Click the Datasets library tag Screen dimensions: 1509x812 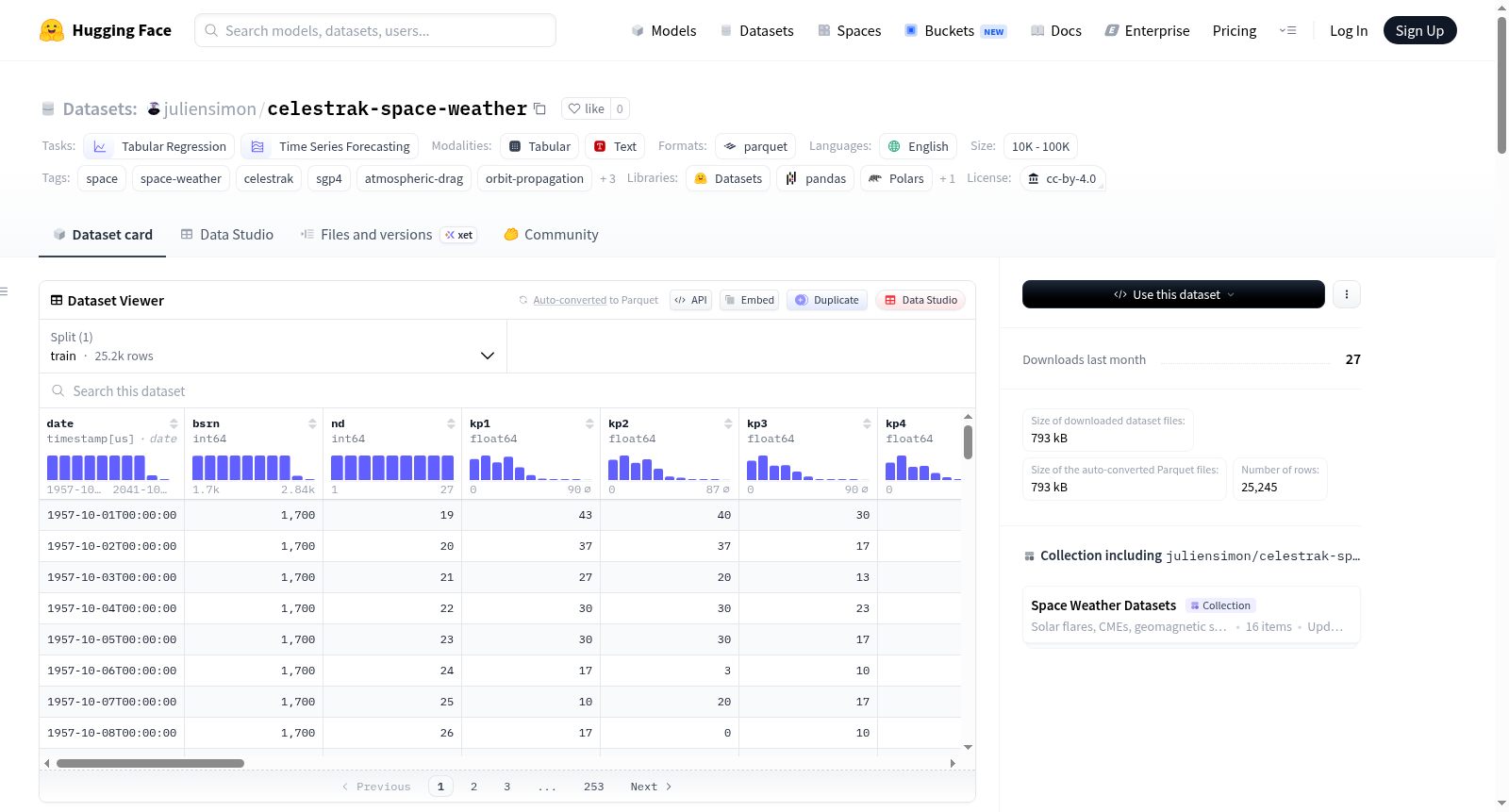(x=728, y=178)
